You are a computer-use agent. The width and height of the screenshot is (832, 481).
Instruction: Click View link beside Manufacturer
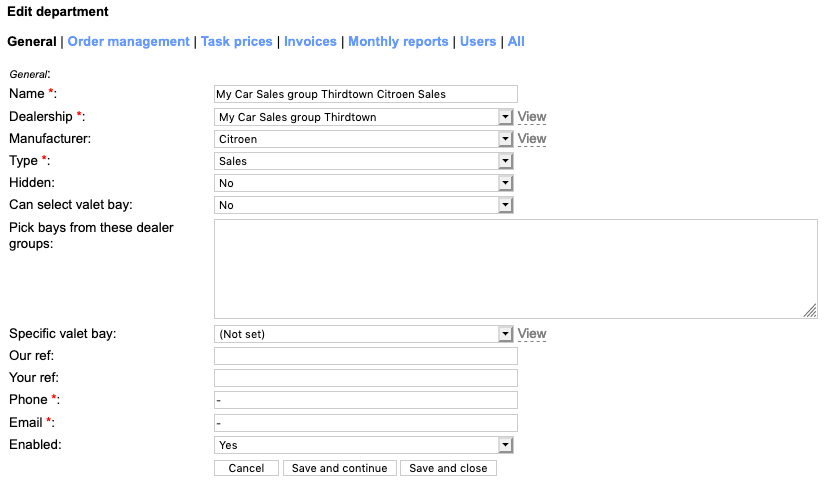(x=532, y=139)
